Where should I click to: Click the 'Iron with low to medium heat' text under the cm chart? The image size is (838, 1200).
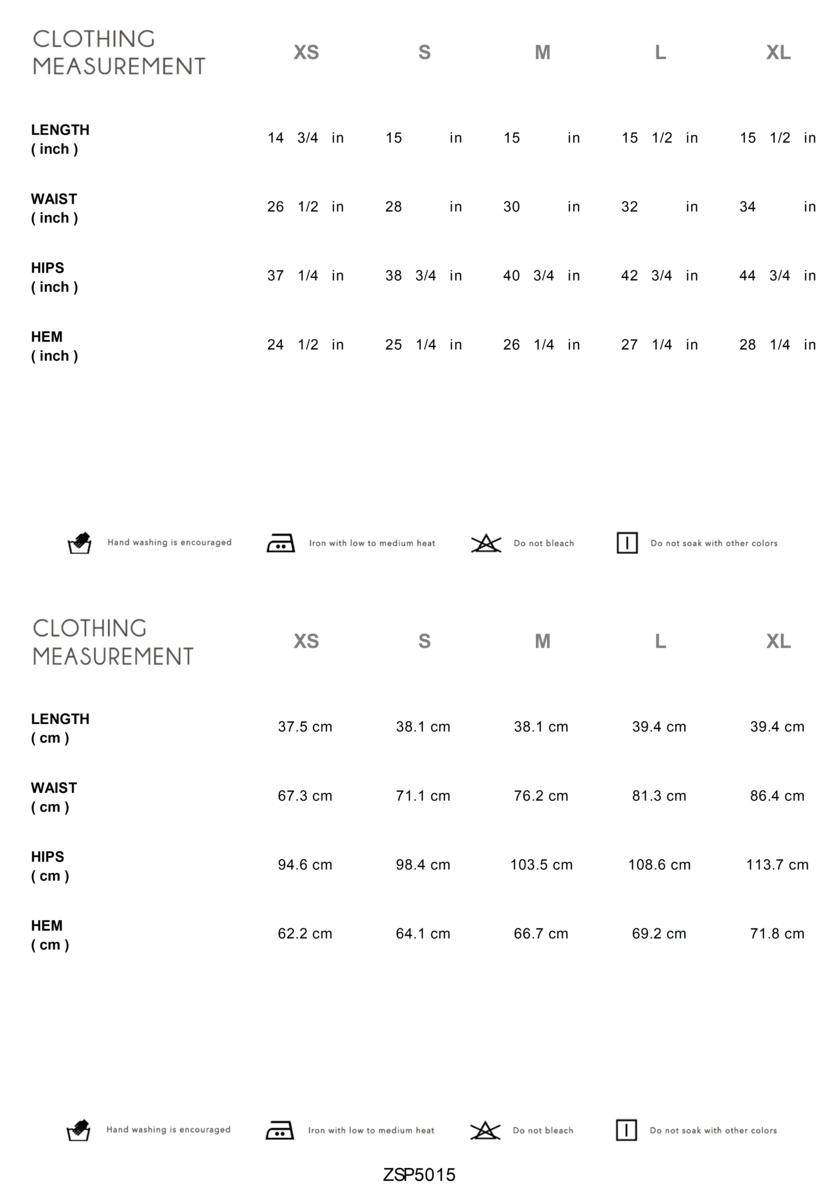(371, 1130)
